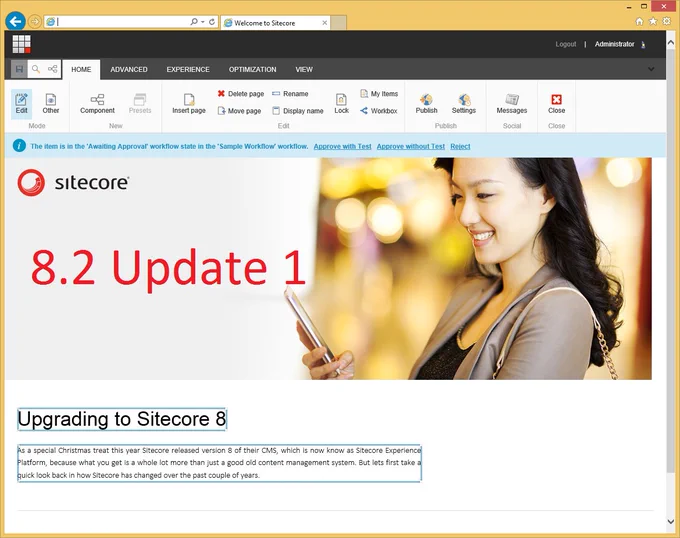Screen dimensions: 680x538
Task: Switch to the HOME ribbon tab
Action: tap(81, 69)
